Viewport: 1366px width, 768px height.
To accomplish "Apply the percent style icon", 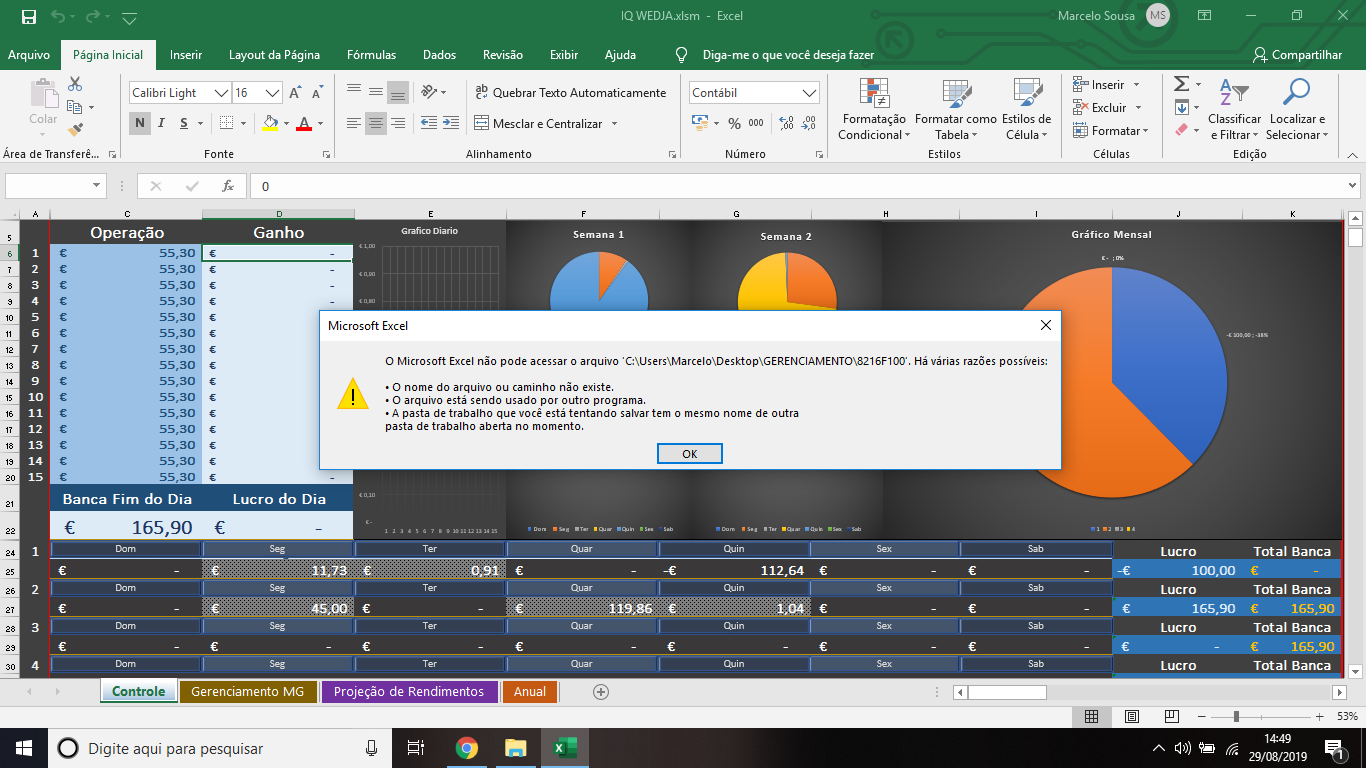I will click(x=734, y=123).
